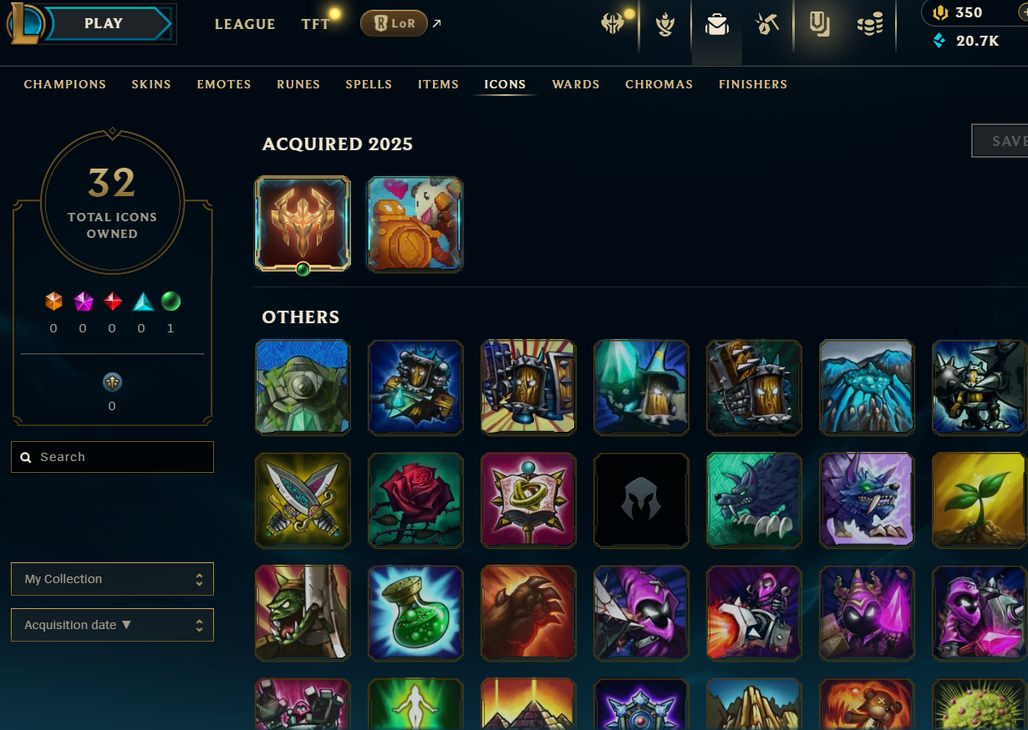Select the green potion summoner icon

click(x=416, y=613)
